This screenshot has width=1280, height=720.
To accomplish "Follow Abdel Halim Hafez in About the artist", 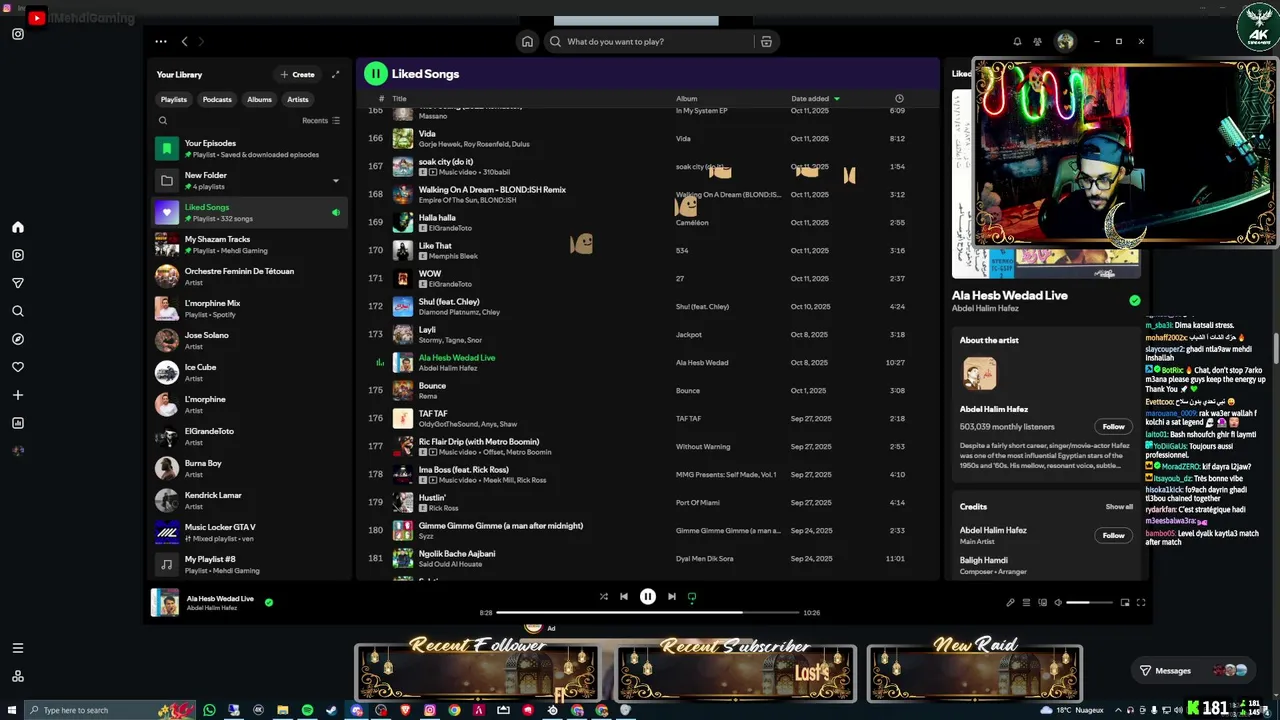I will click(x=1114, y=427).
